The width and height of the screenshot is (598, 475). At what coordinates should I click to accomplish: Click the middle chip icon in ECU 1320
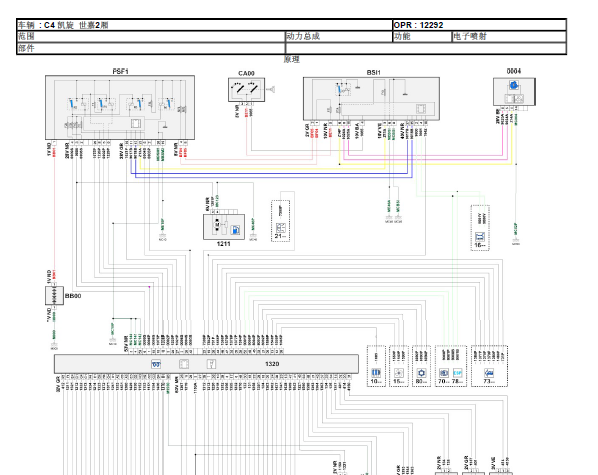[x=184, y=364]
